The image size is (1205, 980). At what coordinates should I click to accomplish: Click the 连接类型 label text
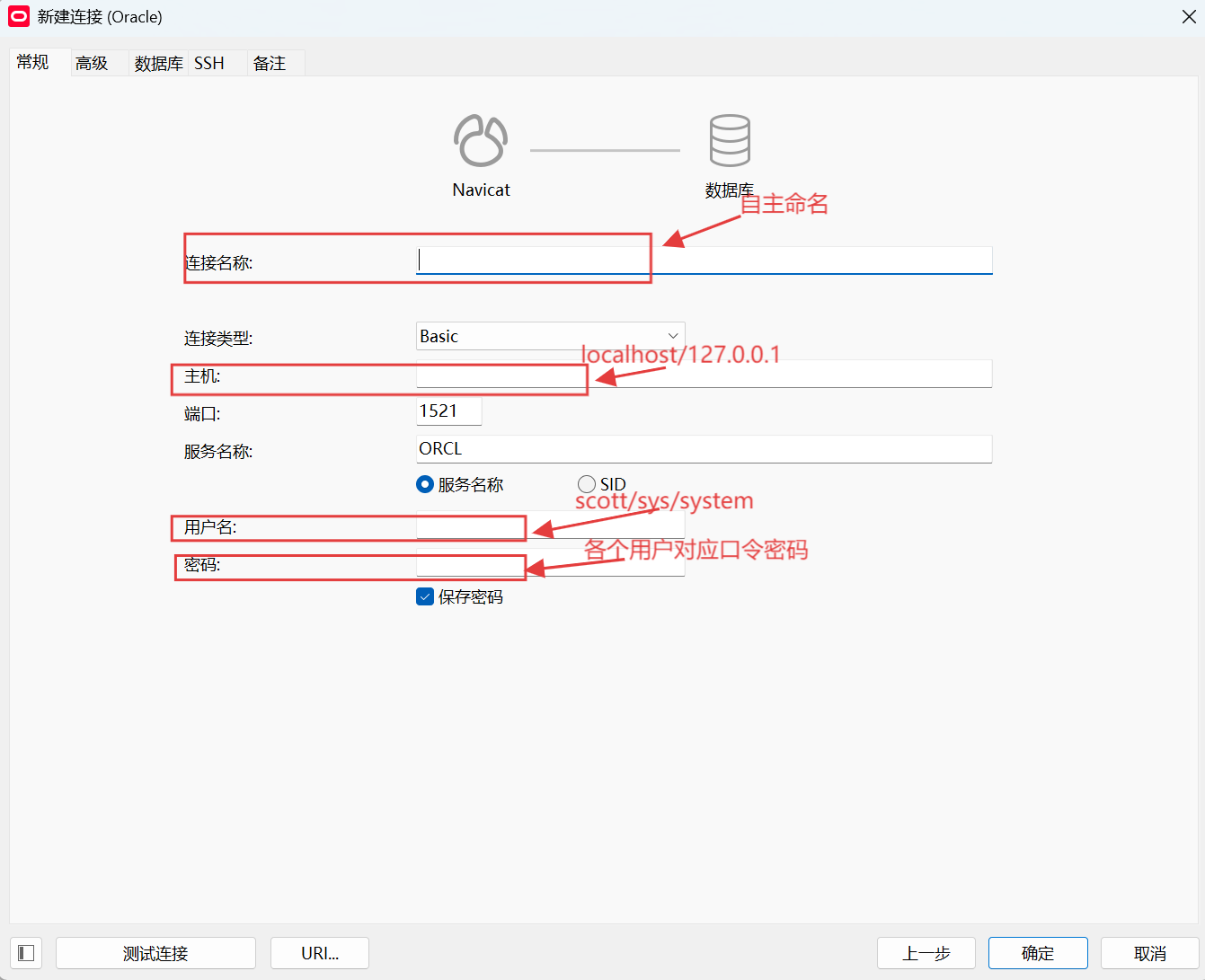click(x=218, y=339)
